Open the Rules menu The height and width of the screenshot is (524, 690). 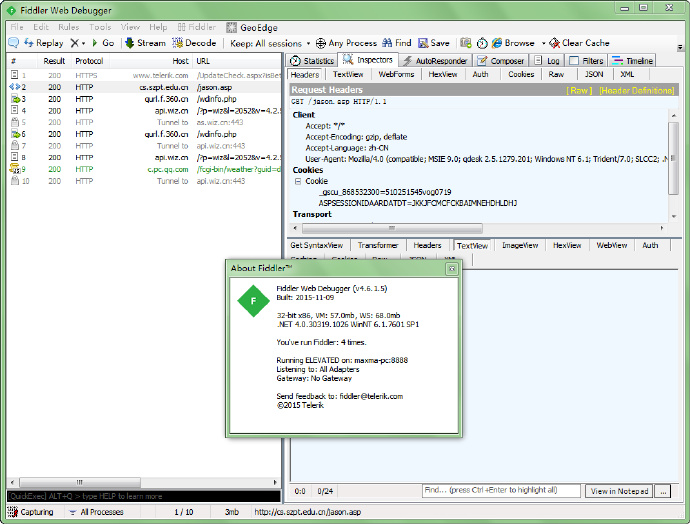69,27
